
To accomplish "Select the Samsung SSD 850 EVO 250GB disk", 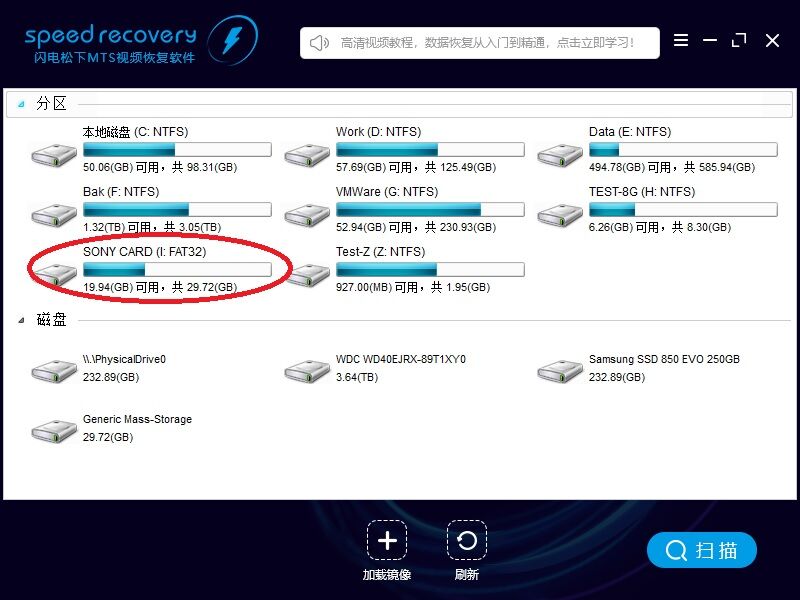I will point(560,371).
